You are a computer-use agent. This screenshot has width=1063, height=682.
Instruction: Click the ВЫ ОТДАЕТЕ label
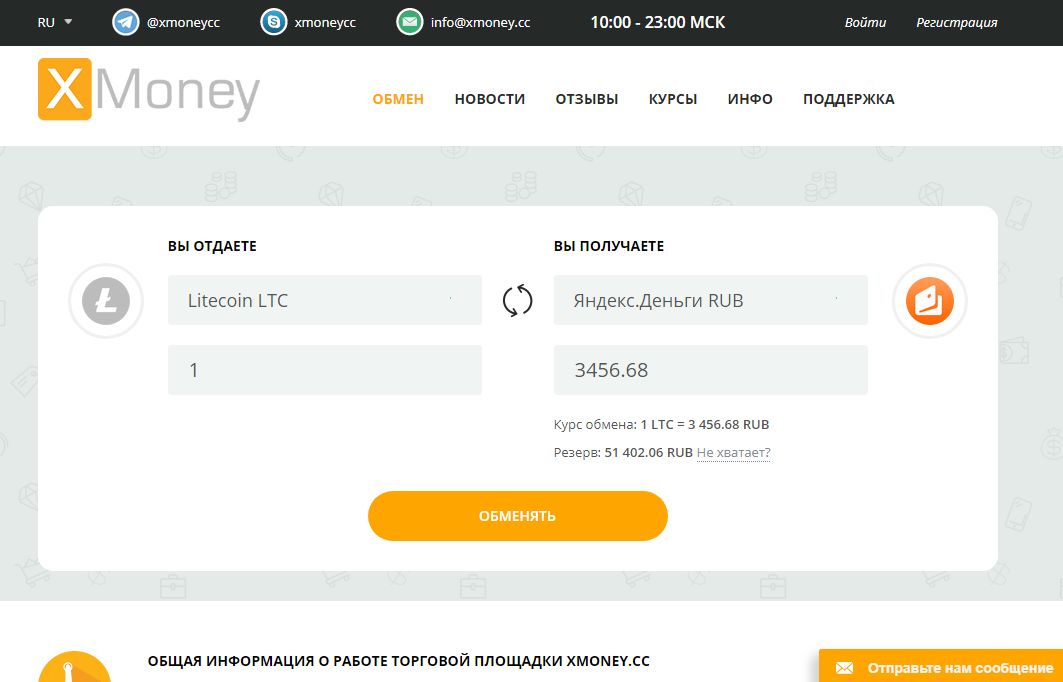(212, 246)
